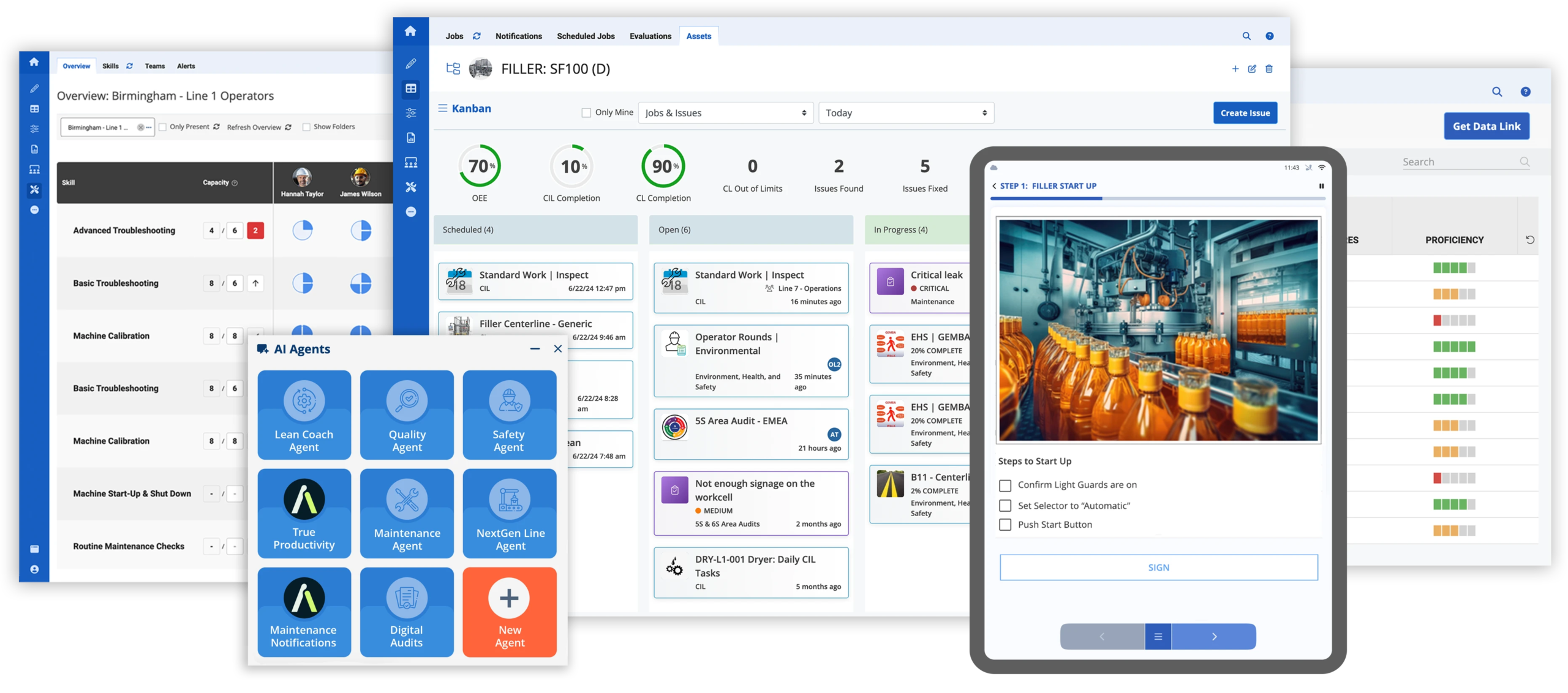Screen dimensions: 1568x693
Task: Enable the Only Mine checkbox
Action: click(586, 113)
